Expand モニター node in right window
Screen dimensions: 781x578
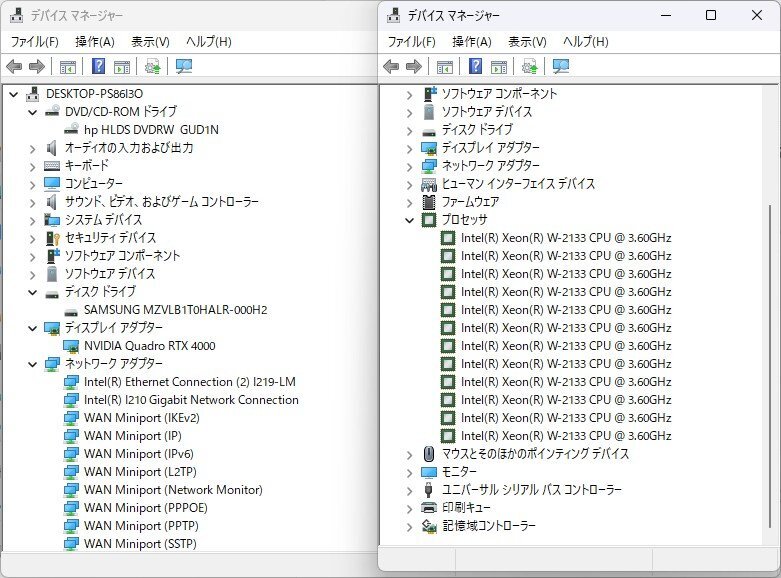tap(409, 472)
